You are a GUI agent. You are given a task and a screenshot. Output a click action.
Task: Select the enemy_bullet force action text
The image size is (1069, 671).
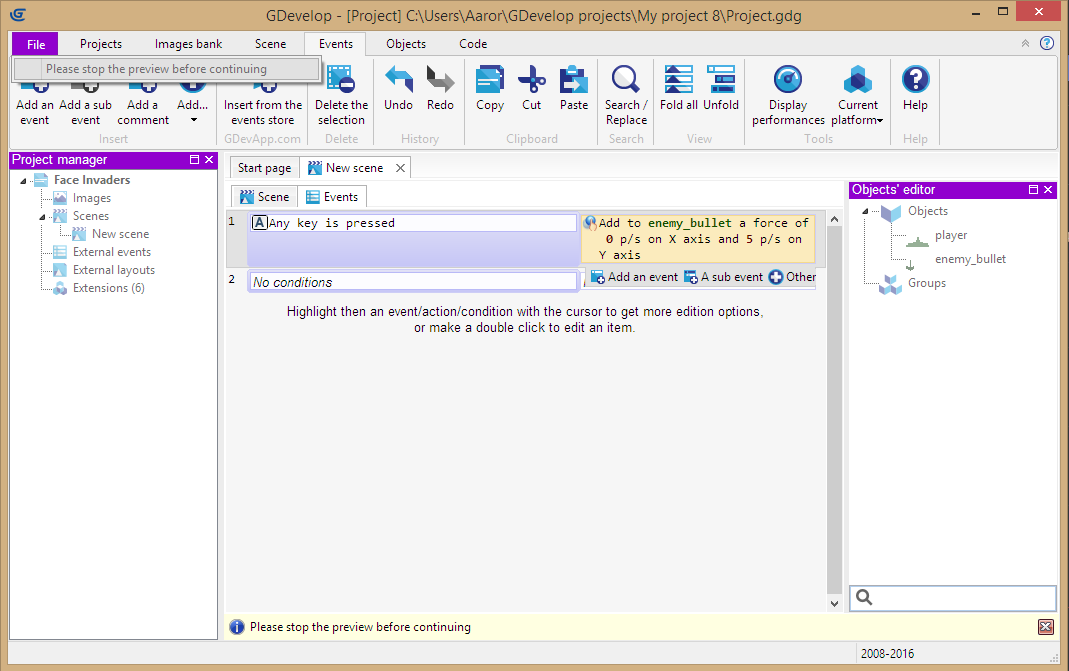coord(704,239)
